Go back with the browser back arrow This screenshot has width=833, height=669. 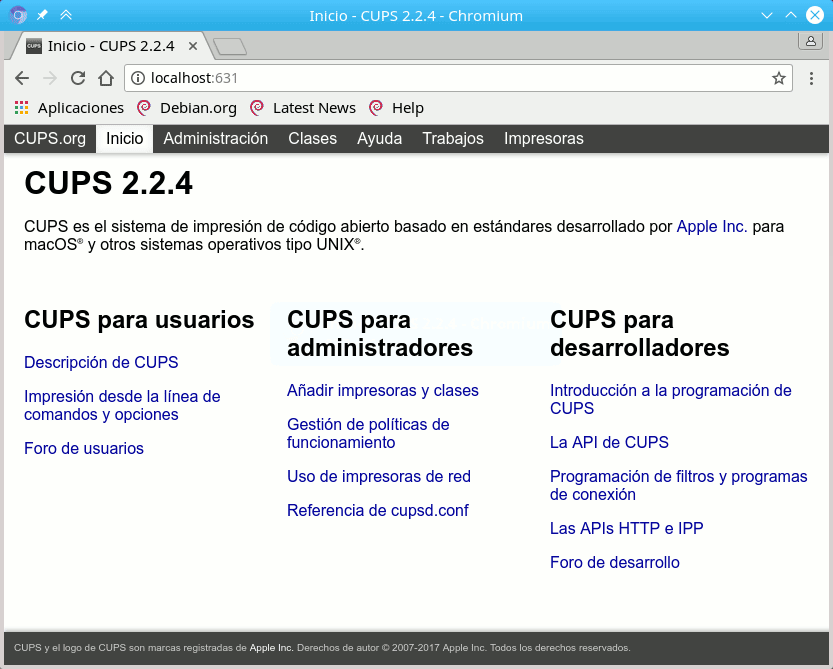22,78
